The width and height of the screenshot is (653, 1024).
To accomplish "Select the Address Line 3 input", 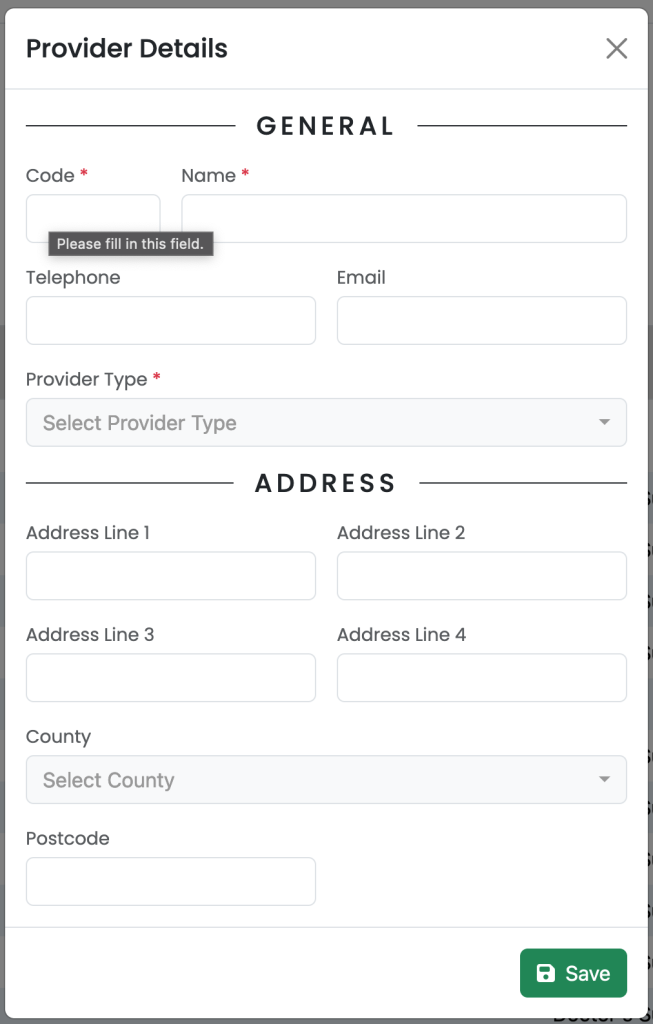I will tap(171, 678).
